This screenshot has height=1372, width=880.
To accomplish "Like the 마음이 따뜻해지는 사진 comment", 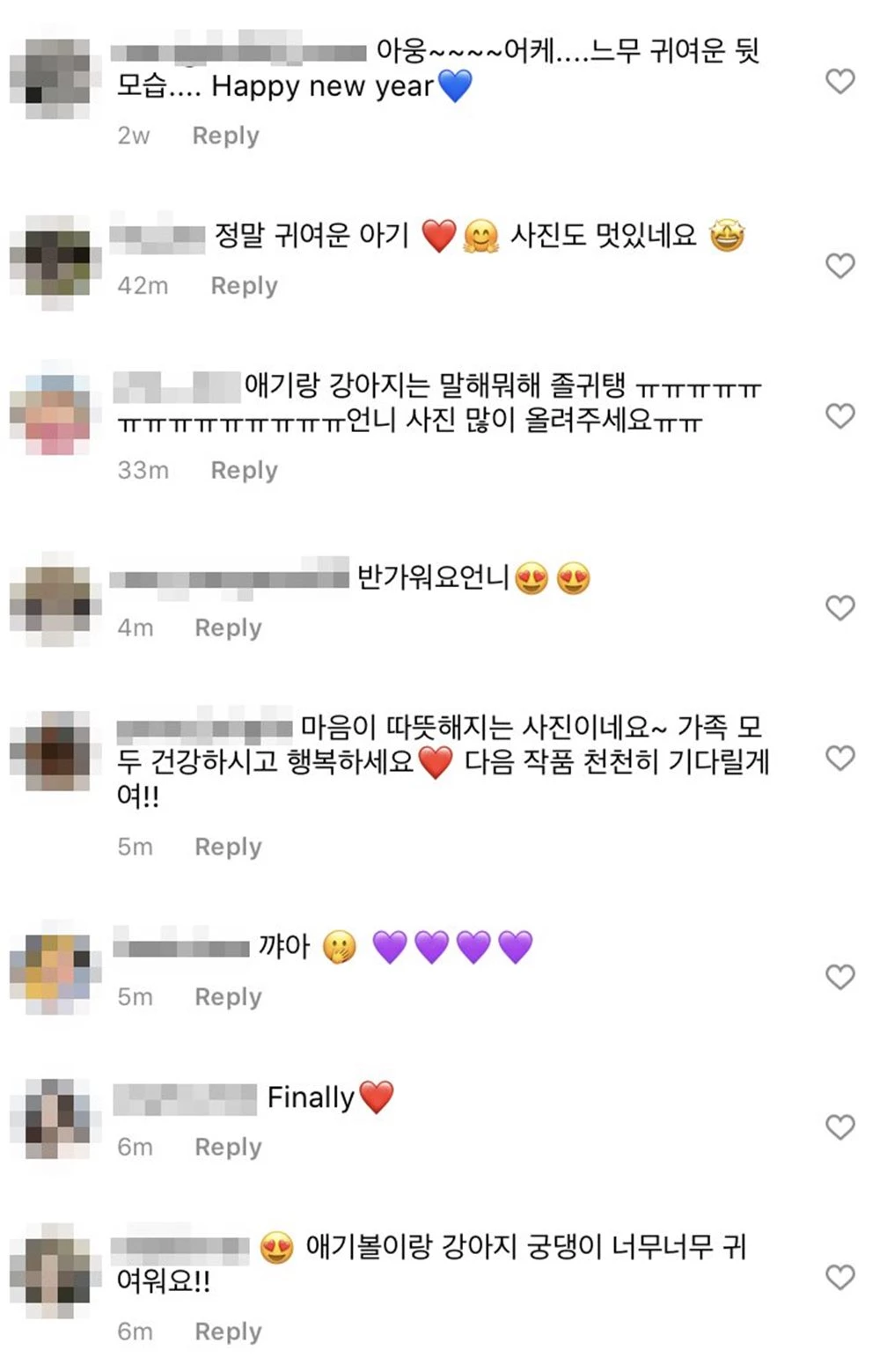I will tap(840, 758).
